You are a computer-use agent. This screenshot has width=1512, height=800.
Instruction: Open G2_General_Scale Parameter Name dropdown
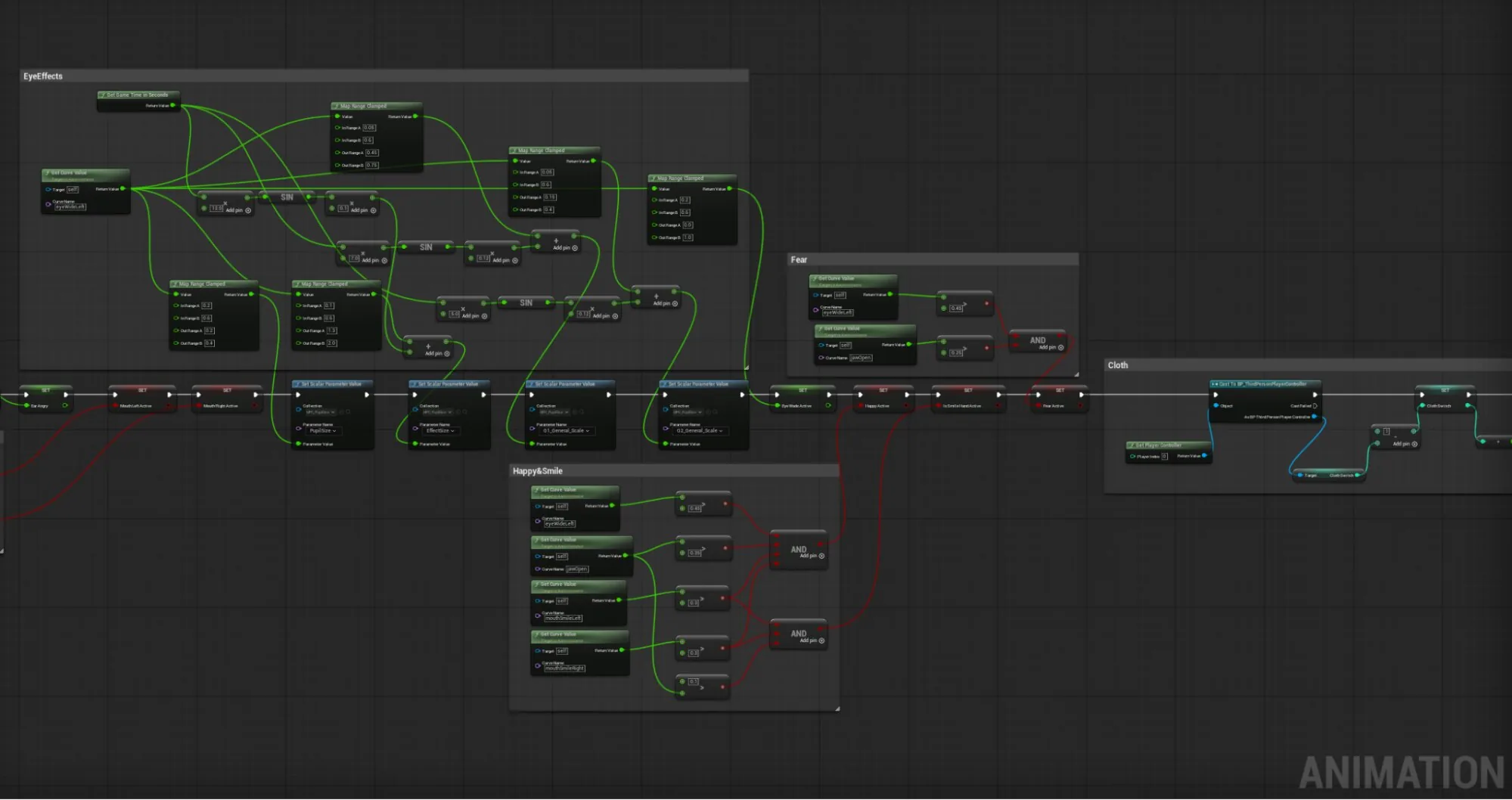pos(700,431)
